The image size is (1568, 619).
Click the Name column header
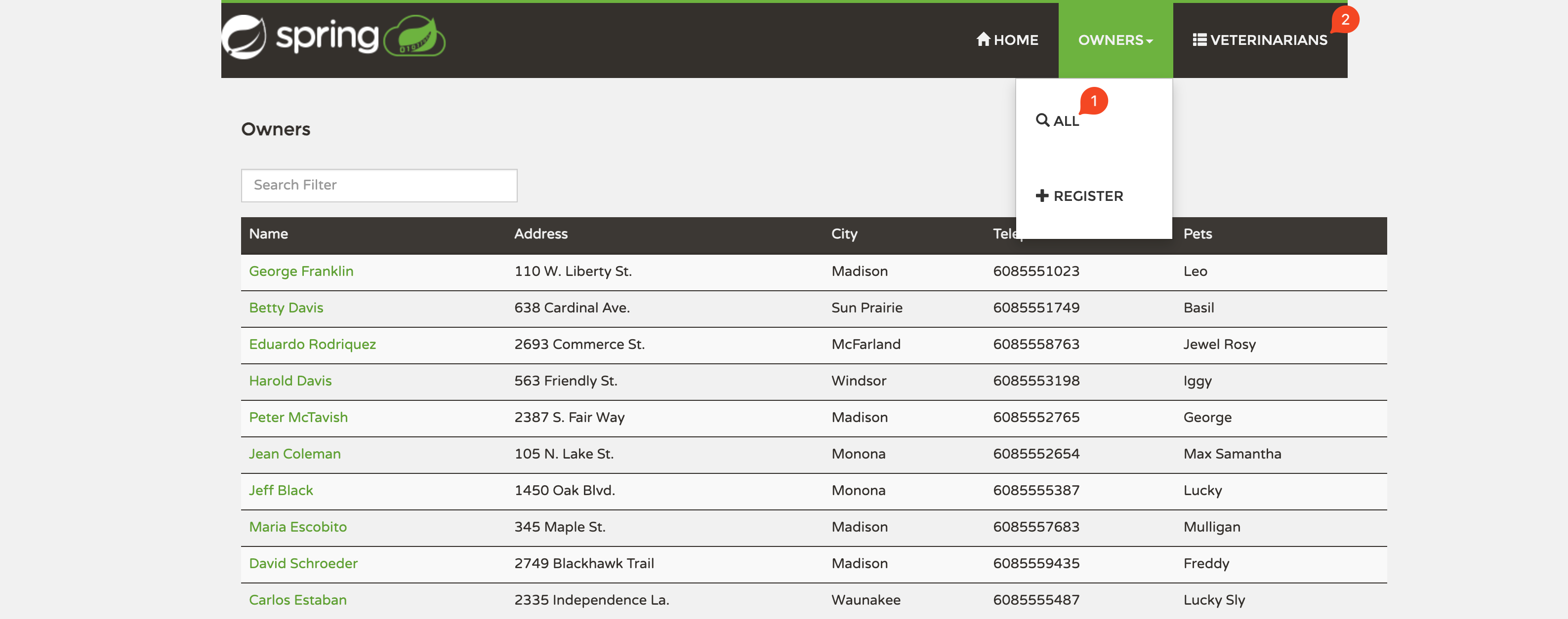[268, 234]
